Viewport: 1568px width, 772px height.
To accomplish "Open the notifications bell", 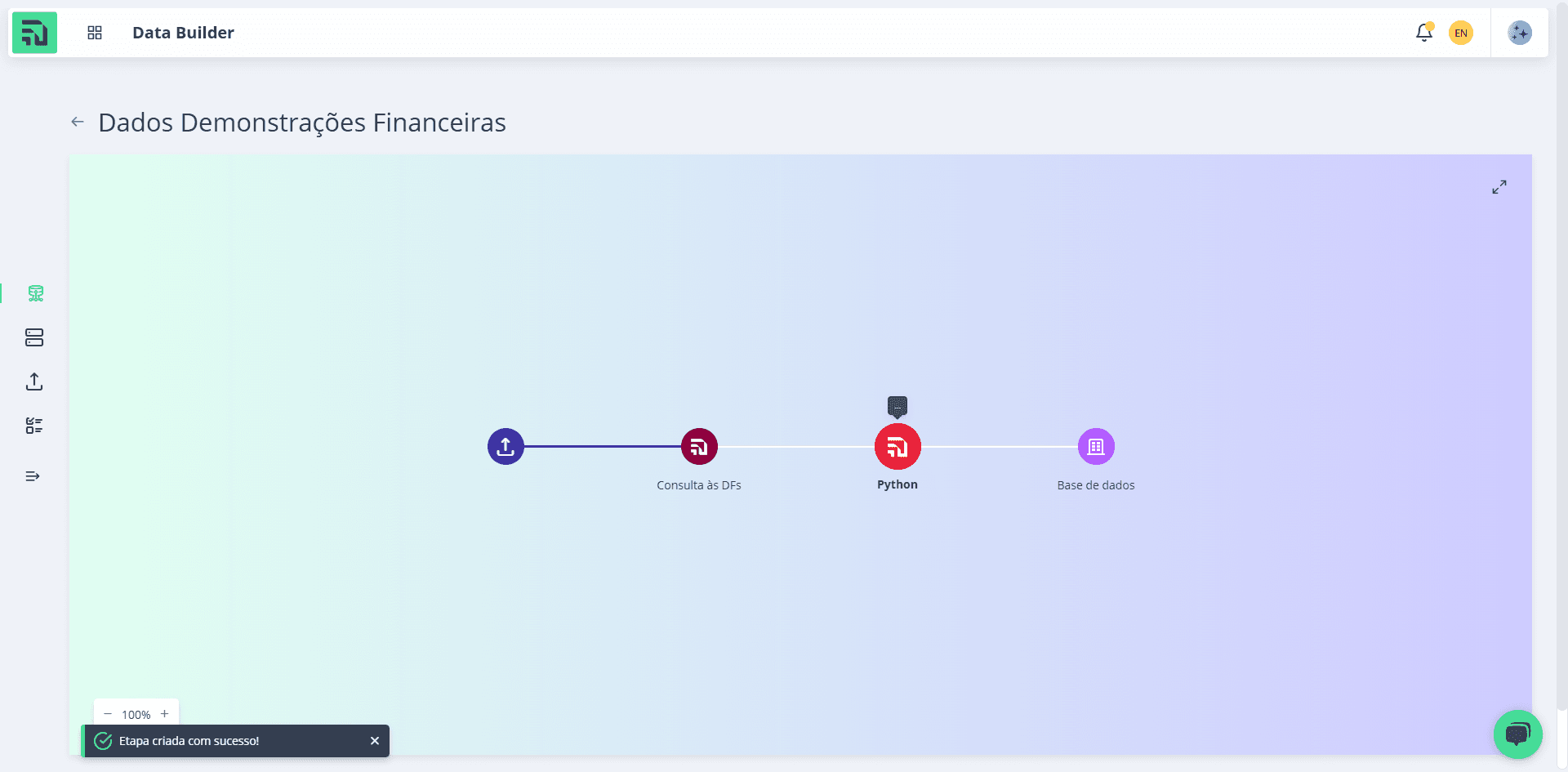I will point(1423,33).
